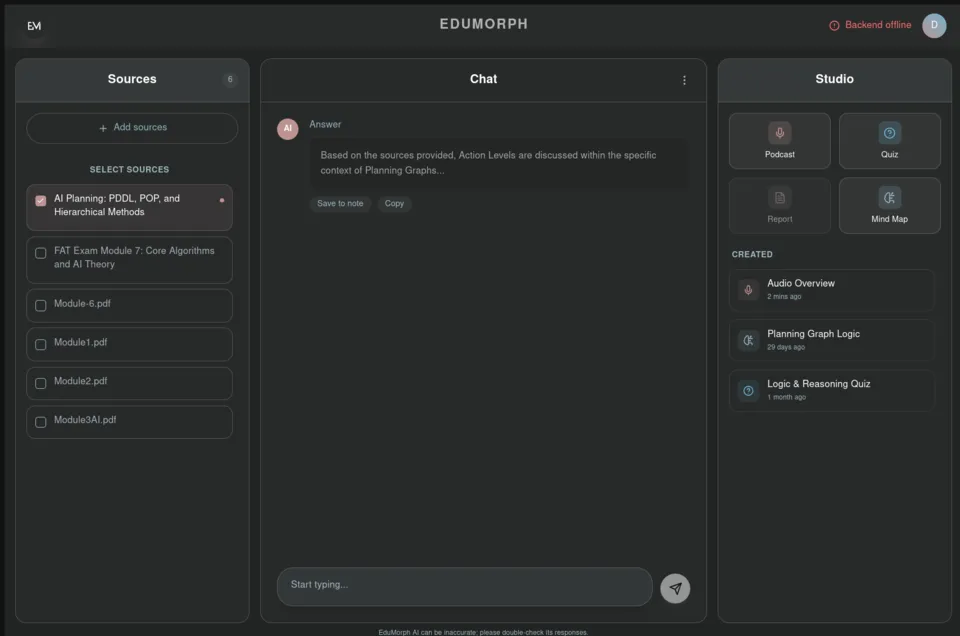Click the Module2.pdf file name
Viewport: 960px width, 636px height.
pyautogui.click(x=80, y=381)
